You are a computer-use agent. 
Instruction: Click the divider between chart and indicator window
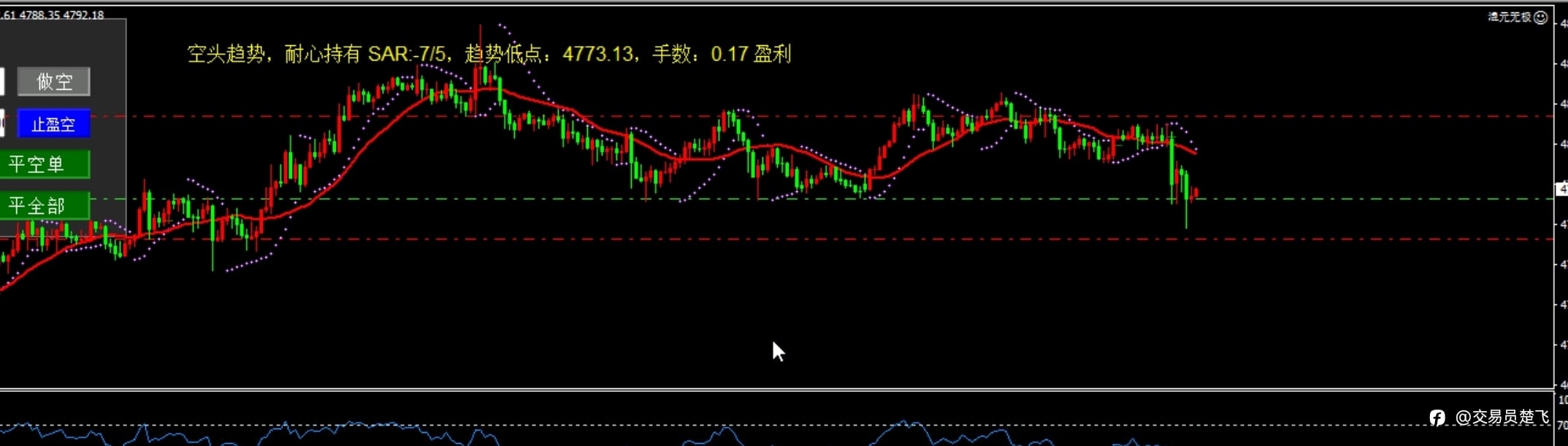pos(776,391)
